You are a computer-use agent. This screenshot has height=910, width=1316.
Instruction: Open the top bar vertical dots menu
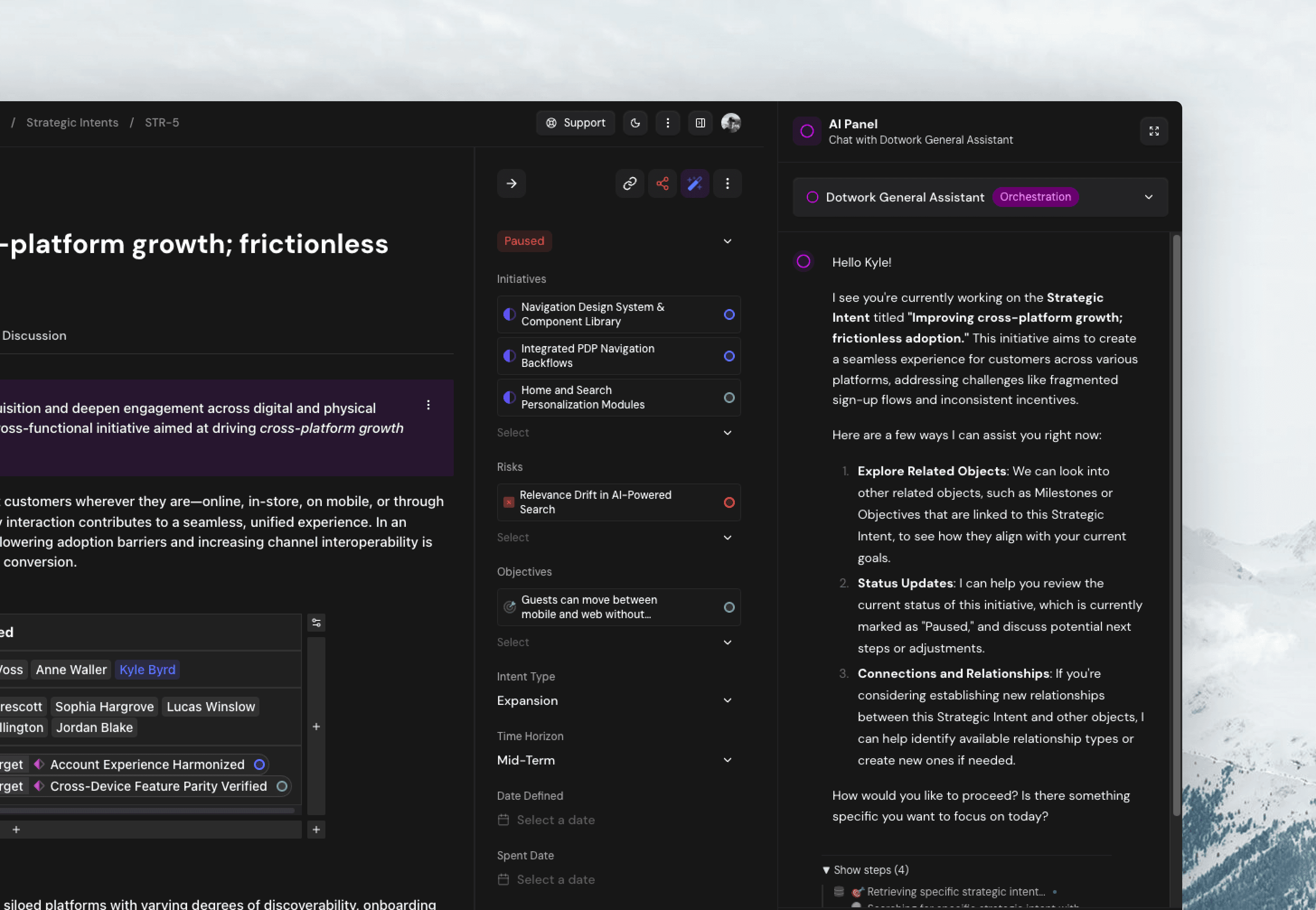(x=667, y=123)
